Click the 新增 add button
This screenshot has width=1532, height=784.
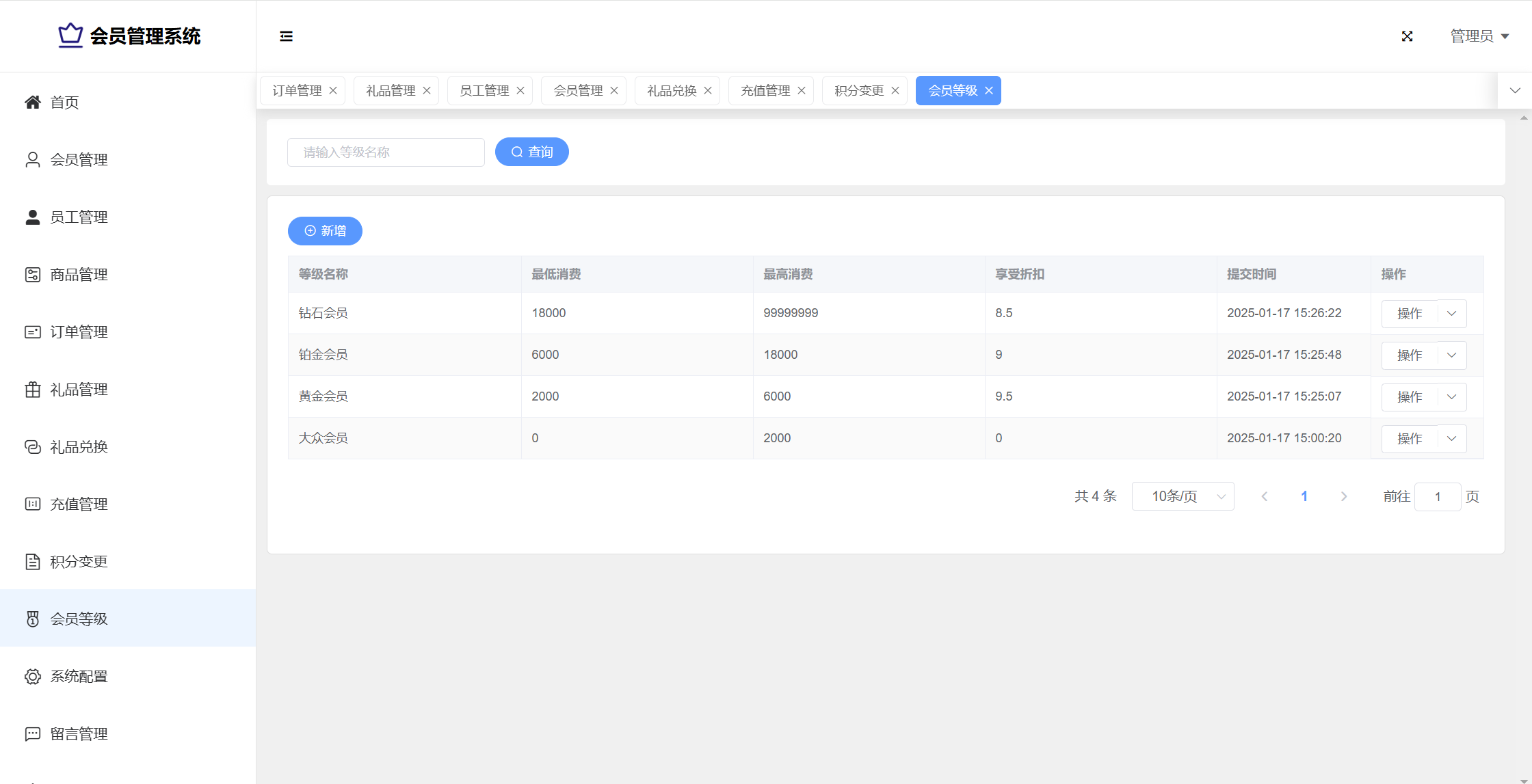(325, 231)
